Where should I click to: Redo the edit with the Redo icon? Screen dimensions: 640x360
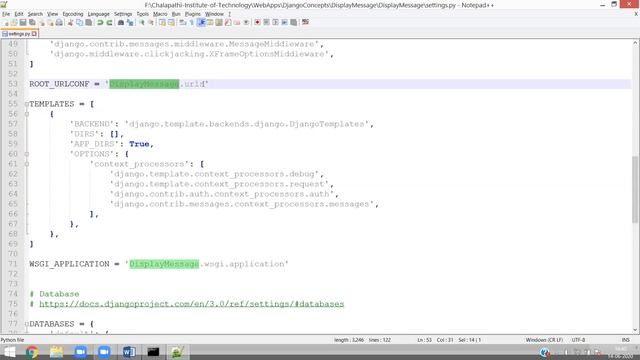coord(109,22)
